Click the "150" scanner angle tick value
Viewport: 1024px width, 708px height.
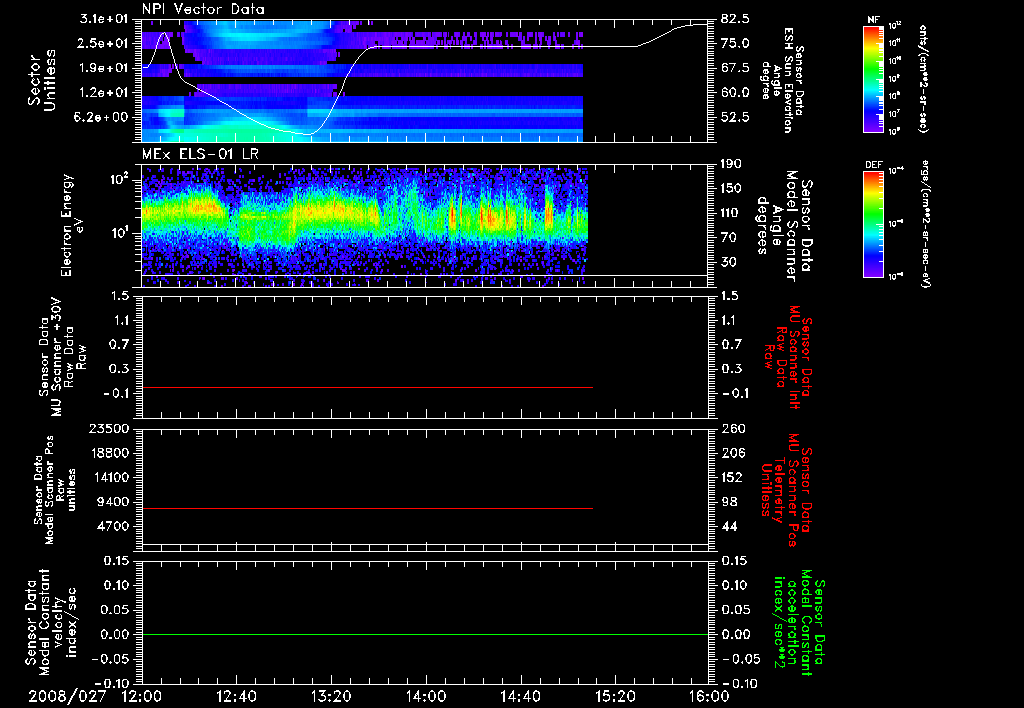point(733,188)
